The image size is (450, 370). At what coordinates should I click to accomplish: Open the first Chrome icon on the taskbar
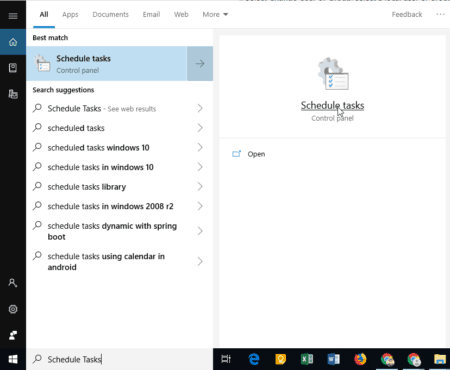(x=387, y=359)
